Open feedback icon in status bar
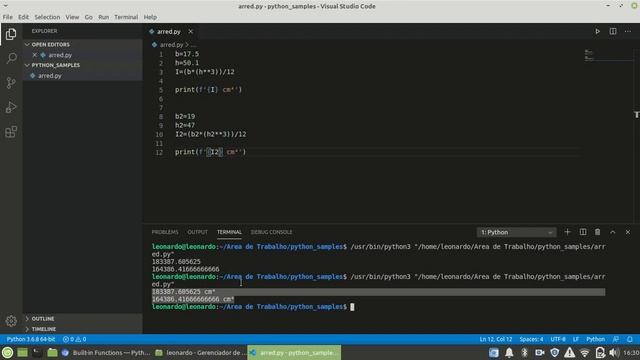Screen dimensions: 640x360 (616, 339)
